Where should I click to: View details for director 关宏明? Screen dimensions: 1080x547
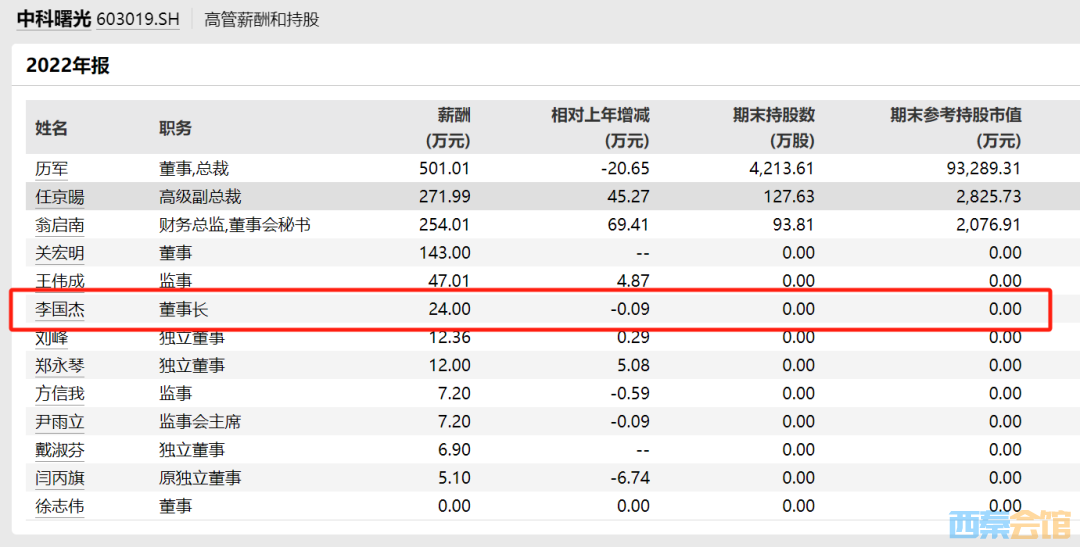(x=60, y=253)
